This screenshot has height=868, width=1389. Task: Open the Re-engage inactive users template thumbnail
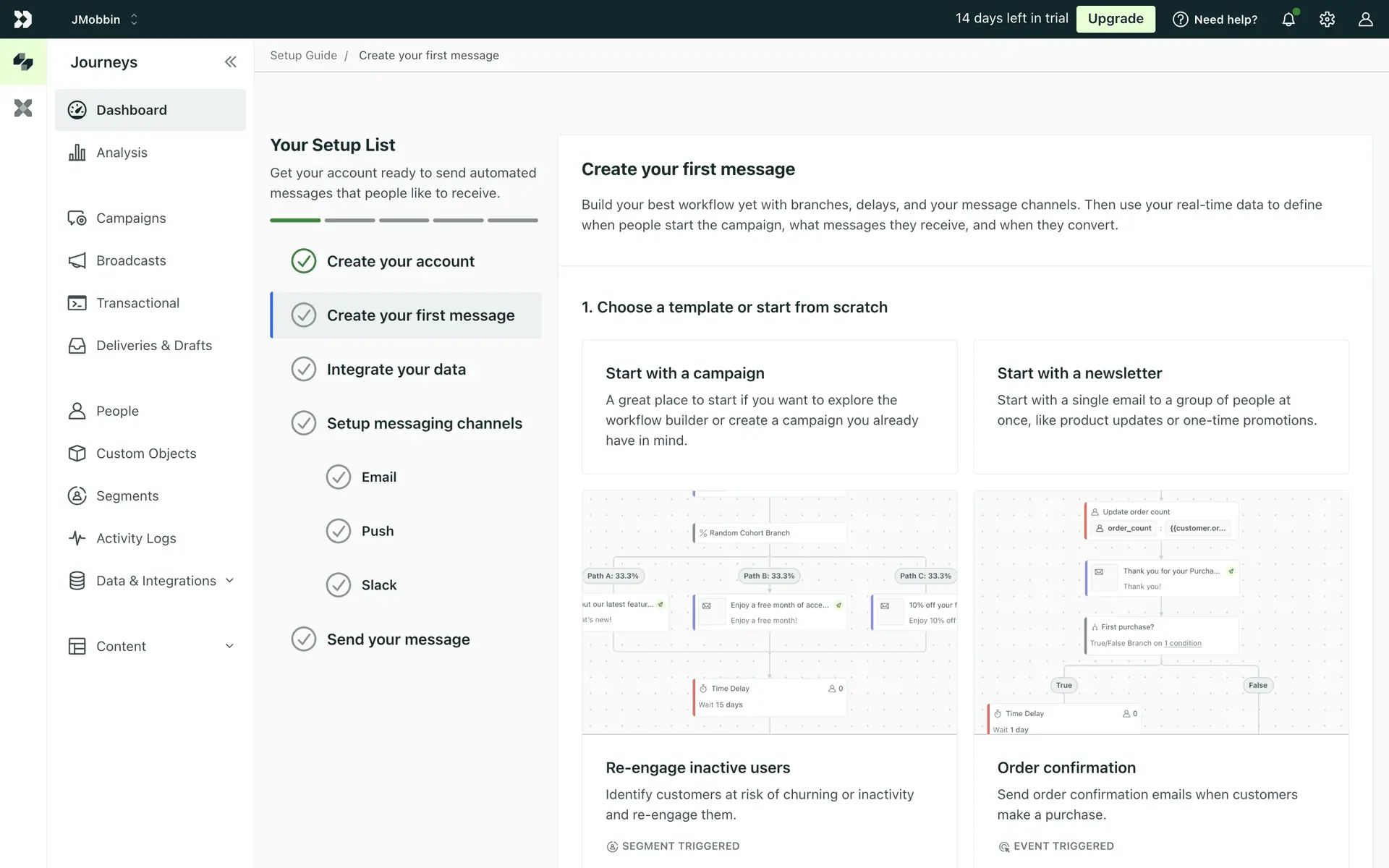(x=769, y=612)
